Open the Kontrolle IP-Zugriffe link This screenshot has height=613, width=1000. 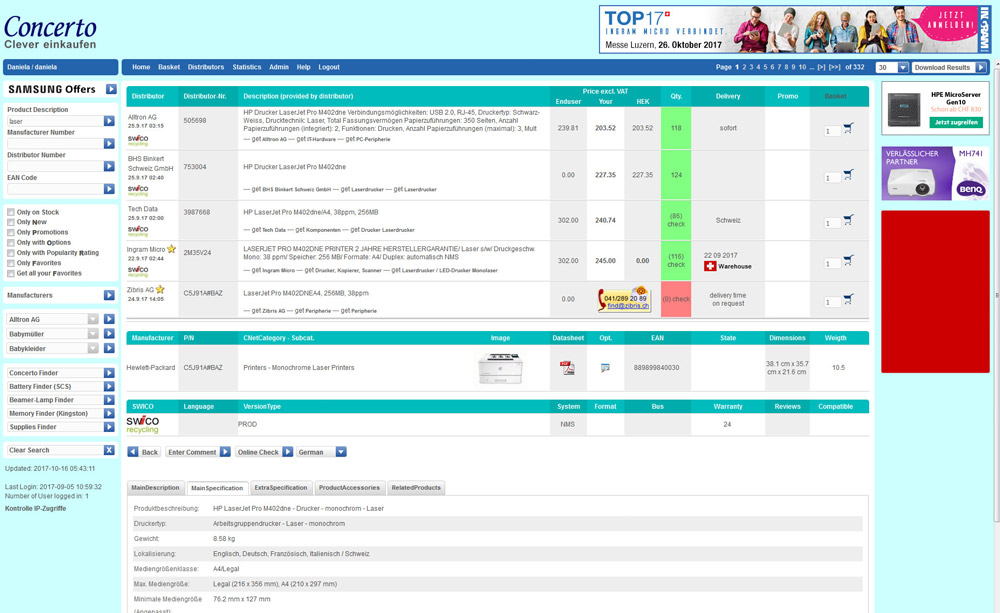pos(36,508)
